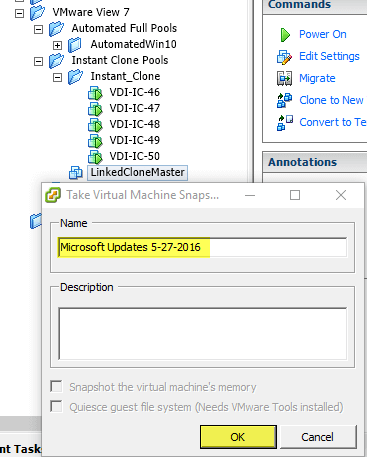
Task: Click the VDI-IC-48 virtual machine icon
Action: [95, 125]
